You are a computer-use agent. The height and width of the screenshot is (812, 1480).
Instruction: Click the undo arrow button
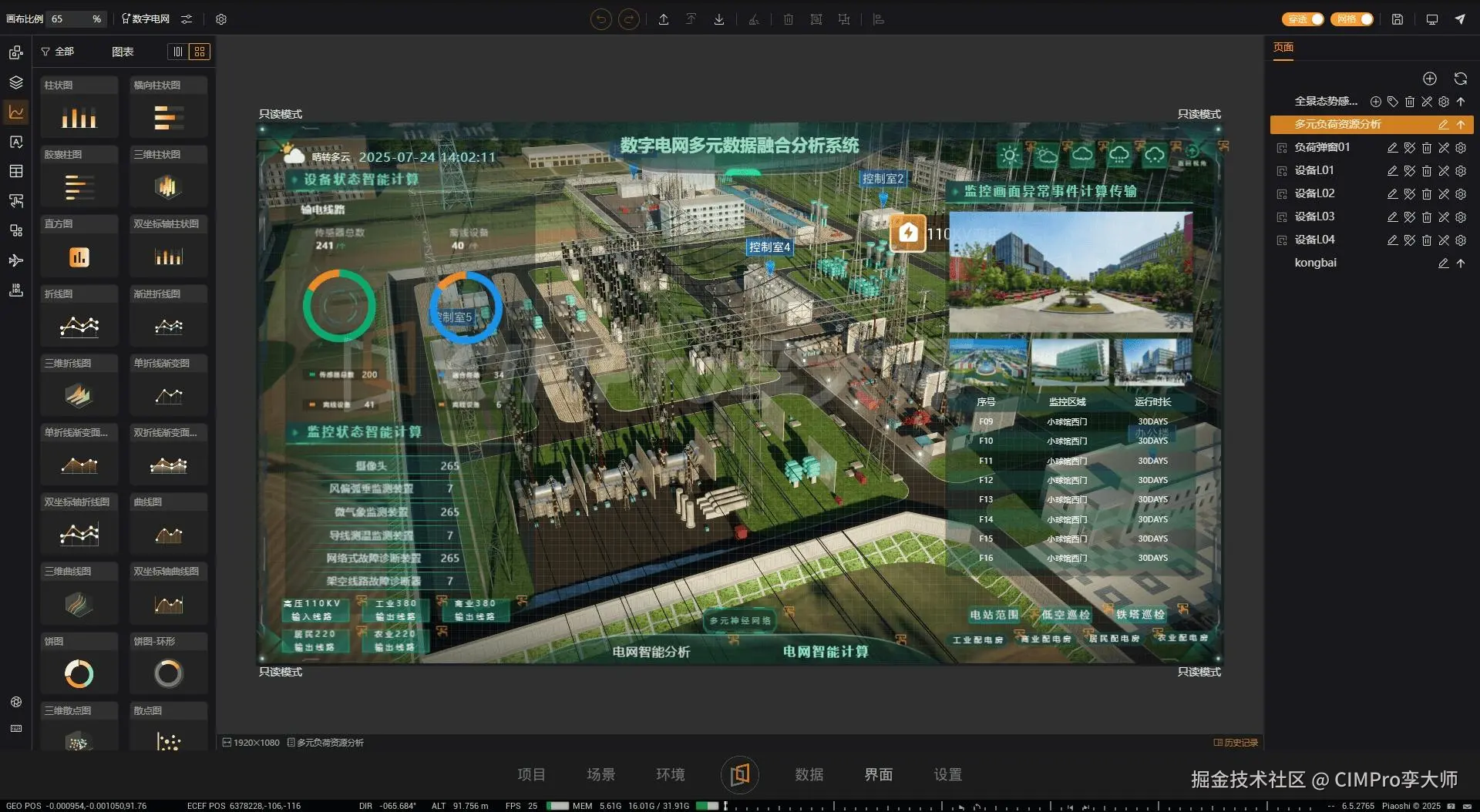pyautogui.click(x=600, y=19)
